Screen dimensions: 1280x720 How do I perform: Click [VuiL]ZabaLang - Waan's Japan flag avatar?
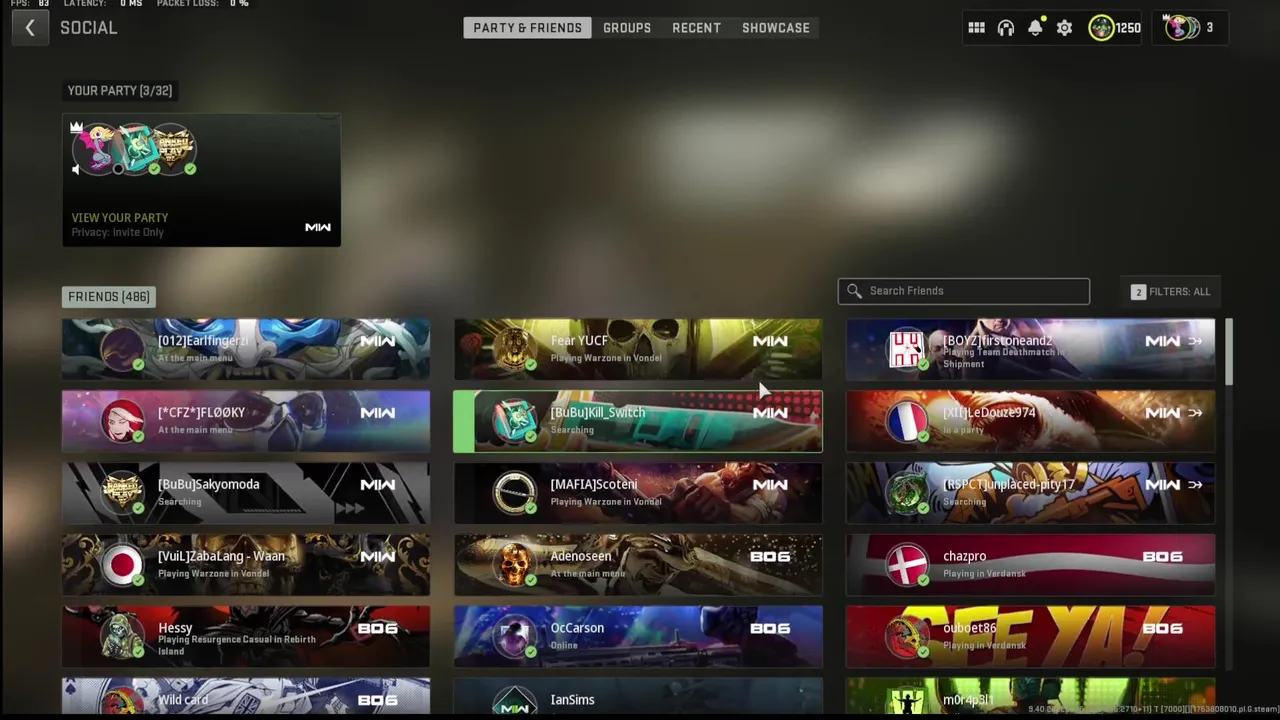click(122, 565)
